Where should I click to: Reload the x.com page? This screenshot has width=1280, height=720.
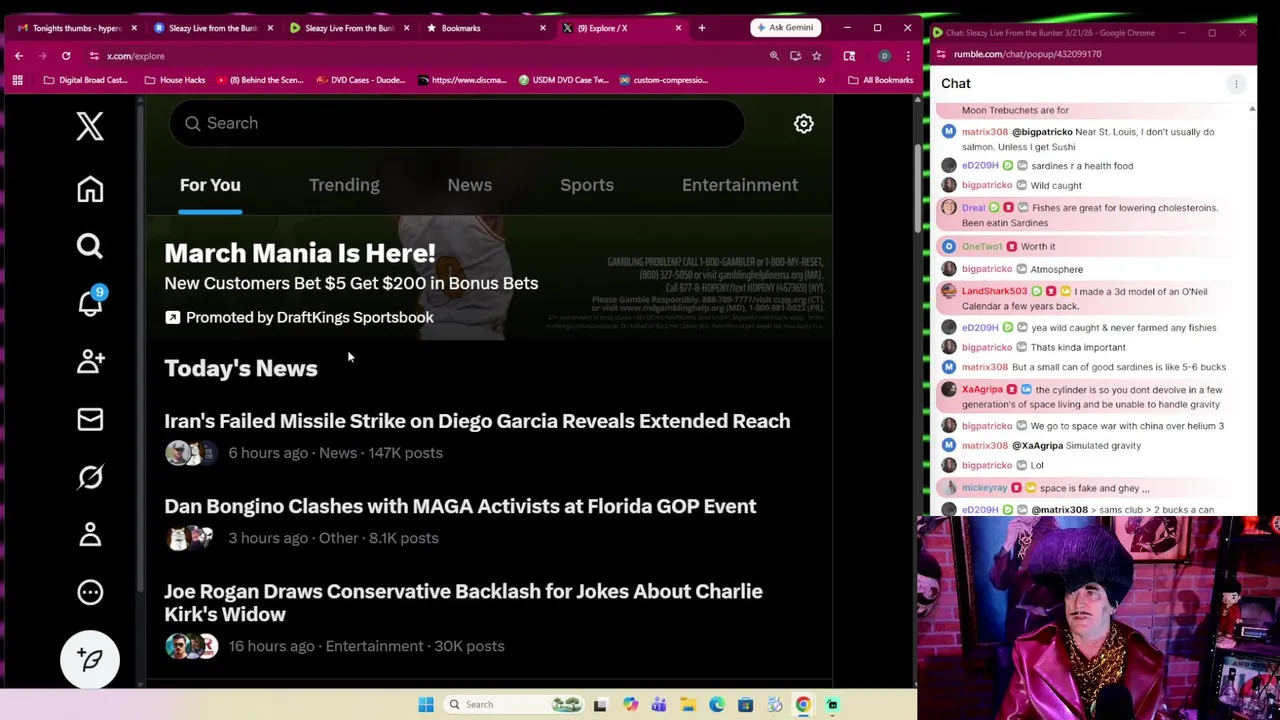[x=66, y=56]
